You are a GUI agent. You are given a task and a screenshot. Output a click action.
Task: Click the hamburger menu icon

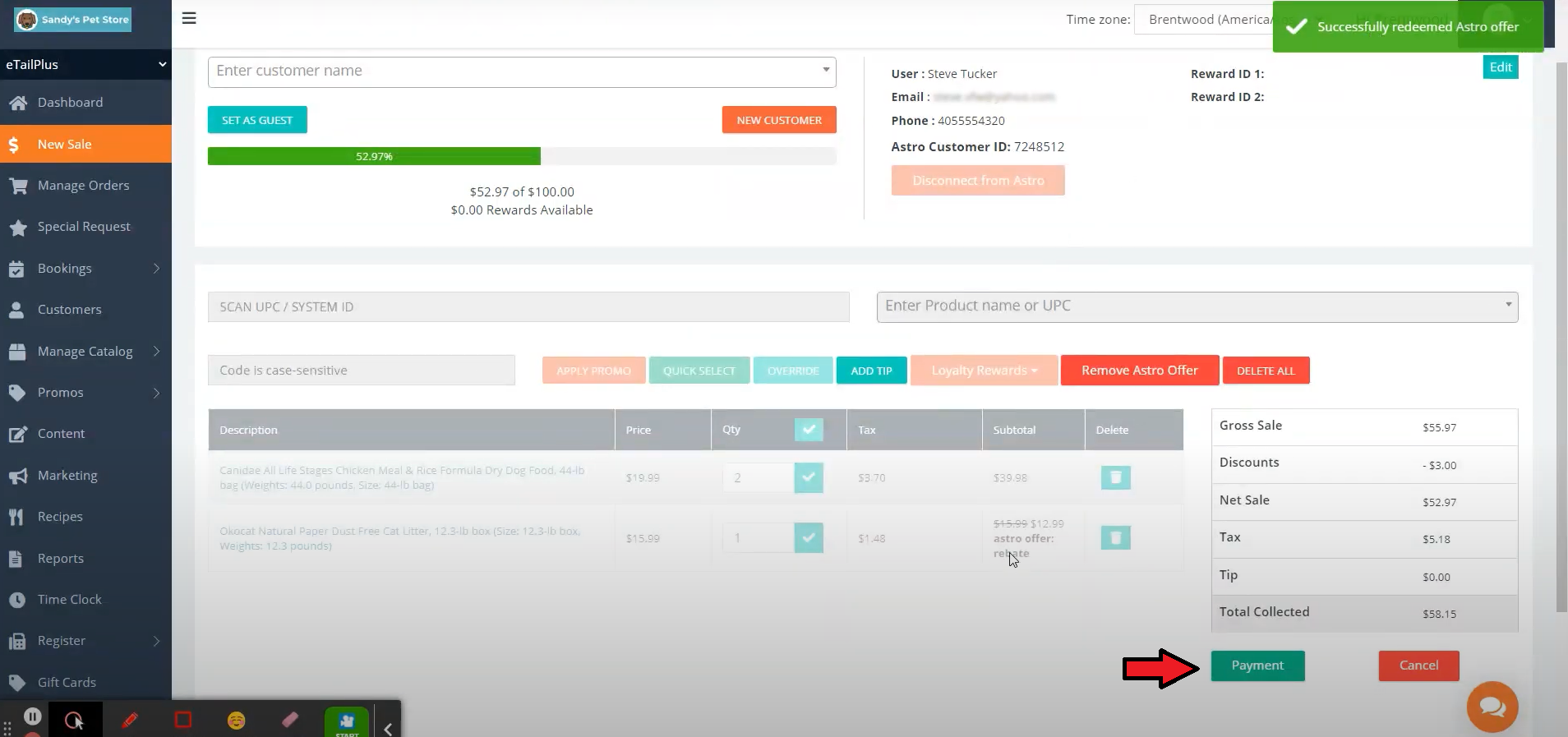[189, 18]
